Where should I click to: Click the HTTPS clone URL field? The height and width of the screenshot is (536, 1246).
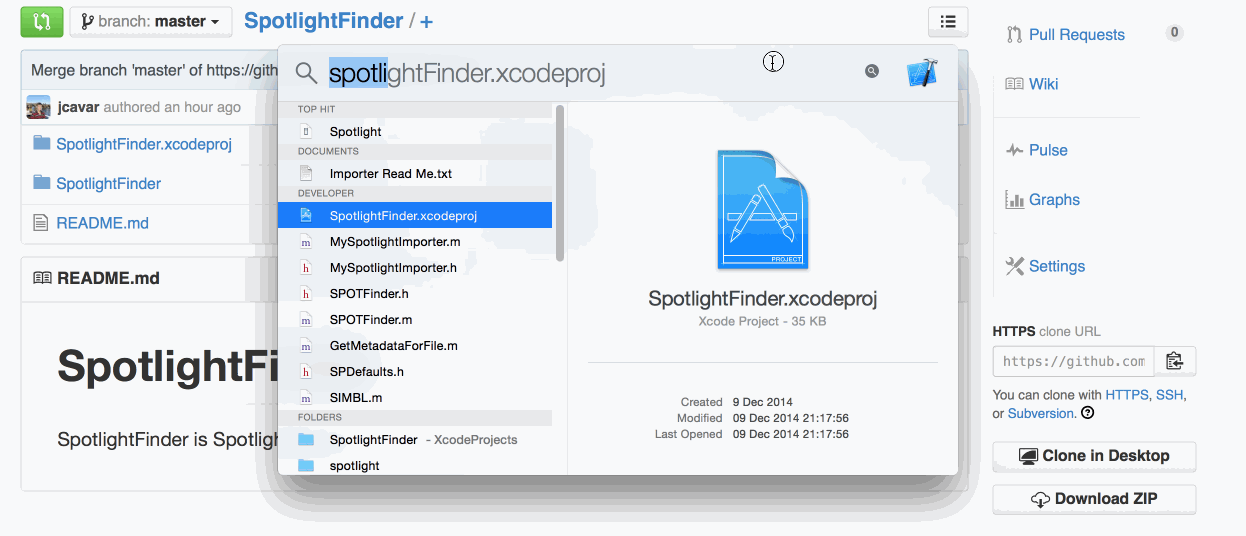coord(1073,361)
